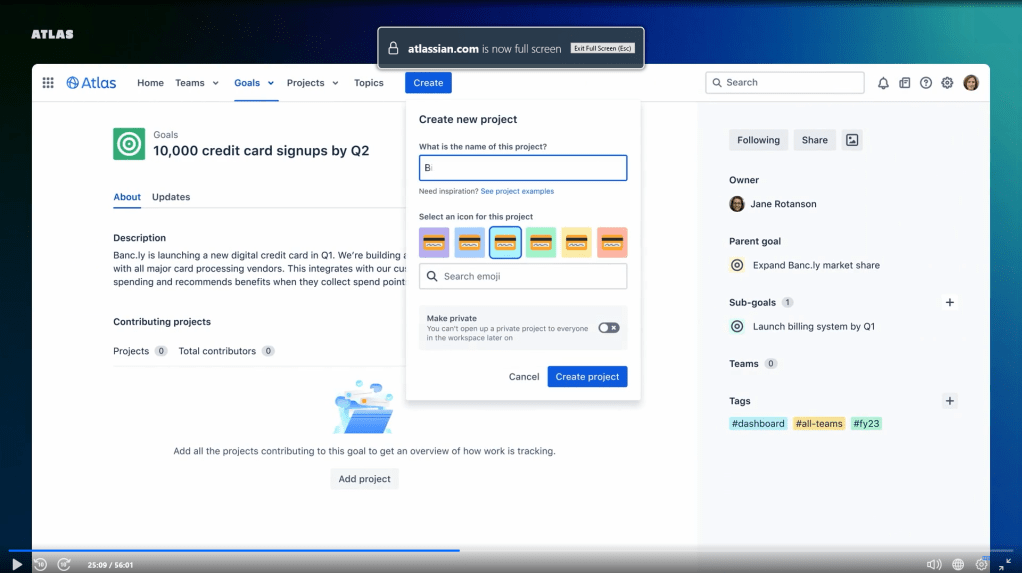Click the user profile avatar
This screenshot has height=573, width=1022.
coord(971,83)
